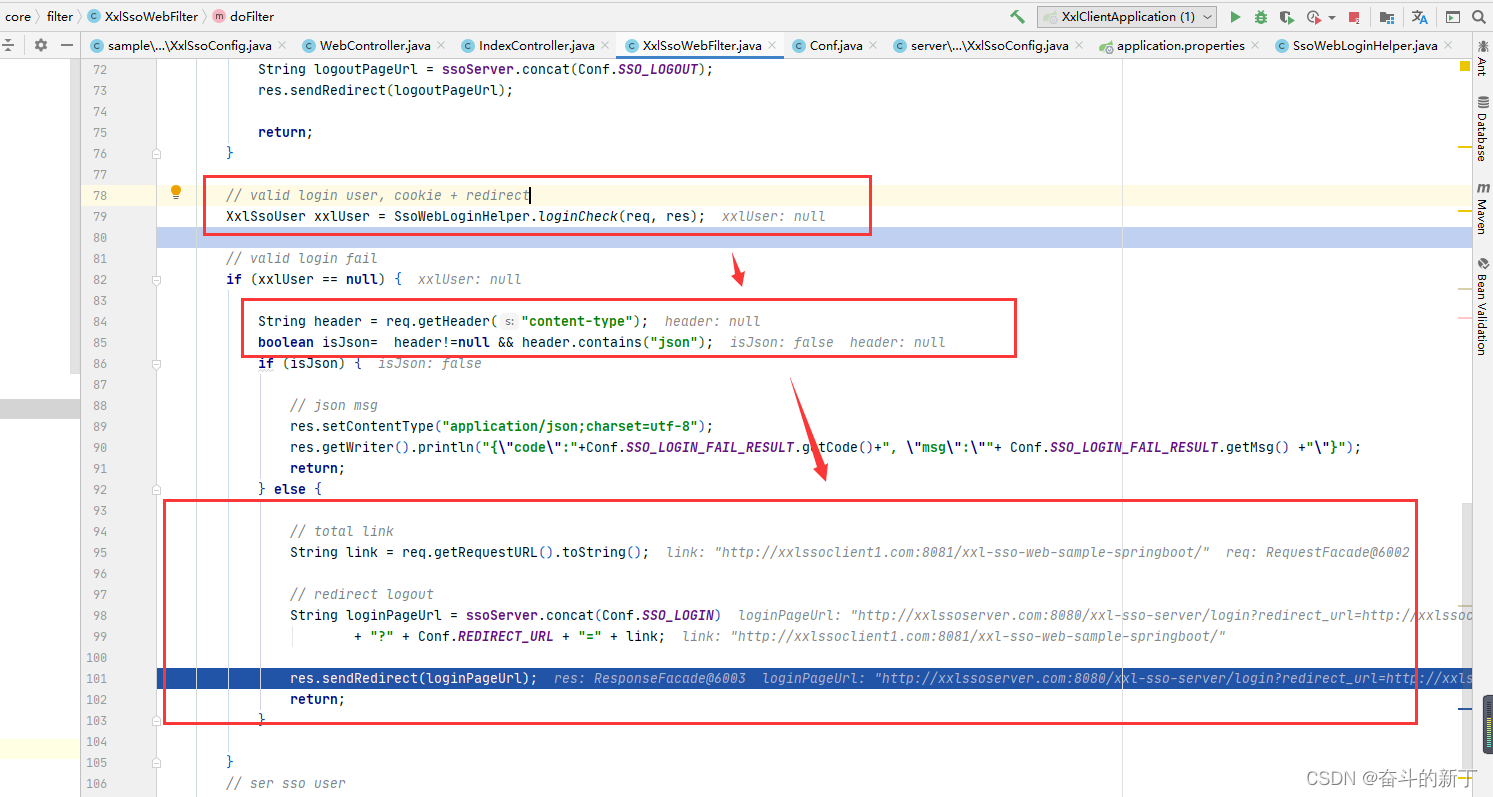Click the Build project hammer icon
This screenshot has height=797, width=1493.
tap(1017, 17)
